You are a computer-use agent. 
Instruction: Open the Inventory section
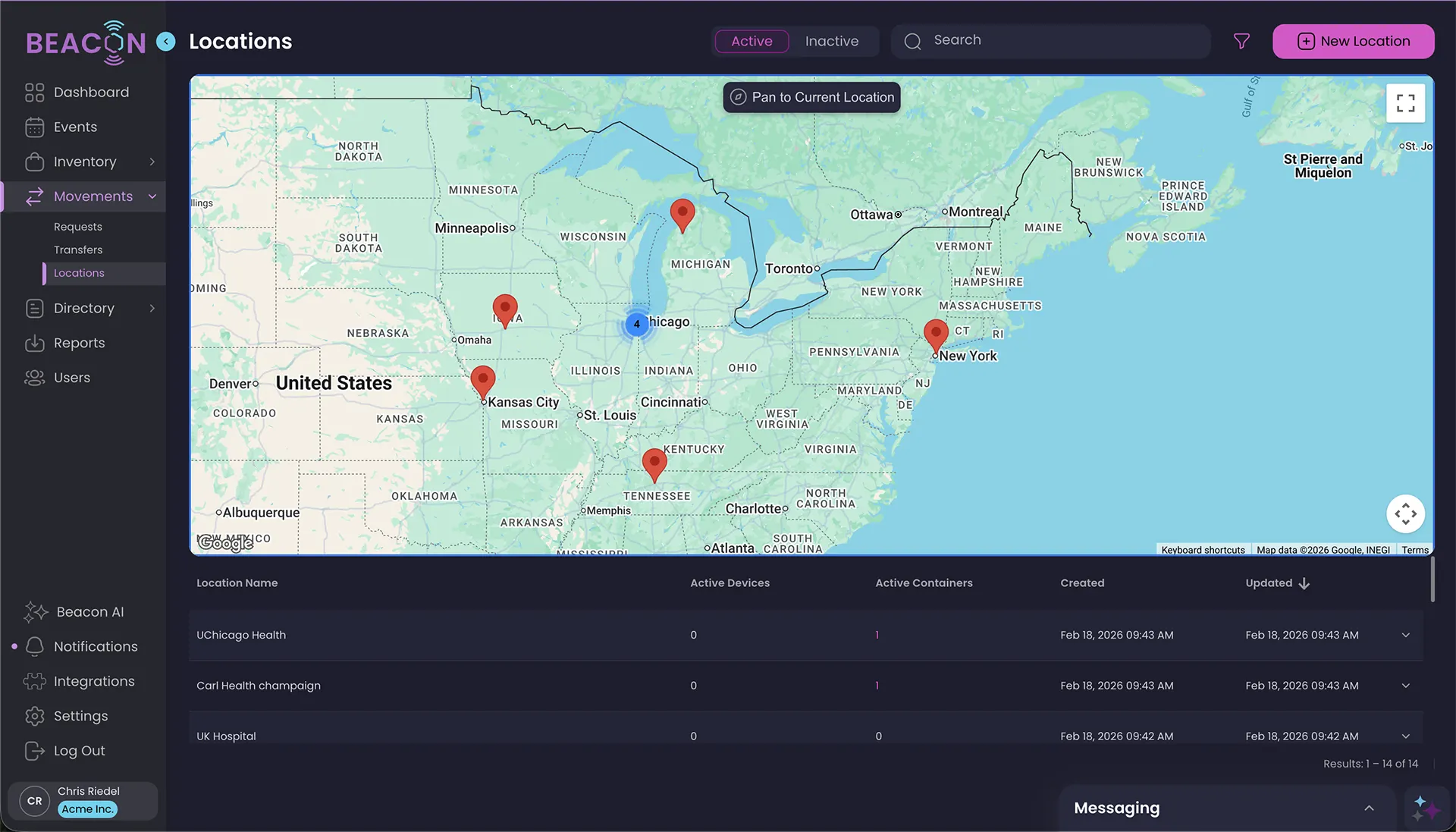click(85, 162)
